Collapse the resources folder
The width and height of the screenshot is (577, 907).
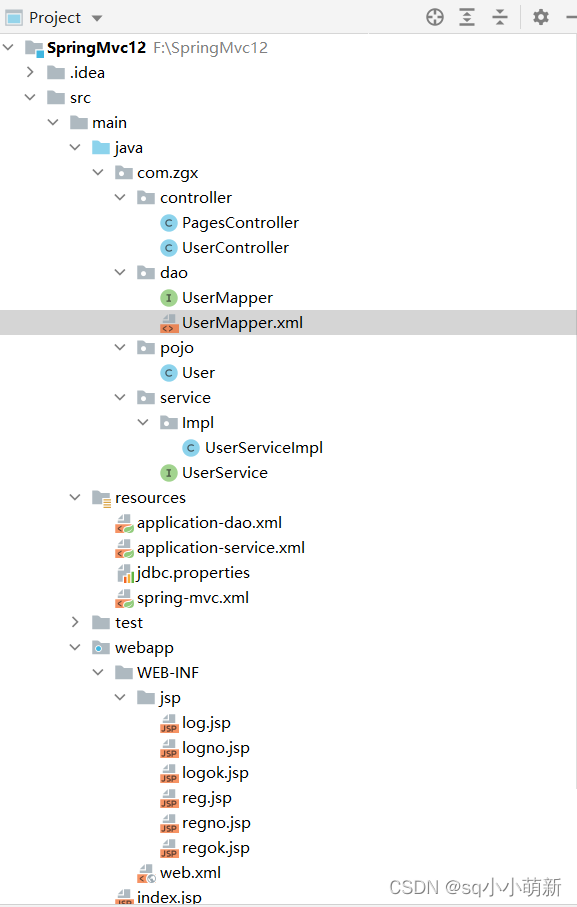[x=75, y=497]
